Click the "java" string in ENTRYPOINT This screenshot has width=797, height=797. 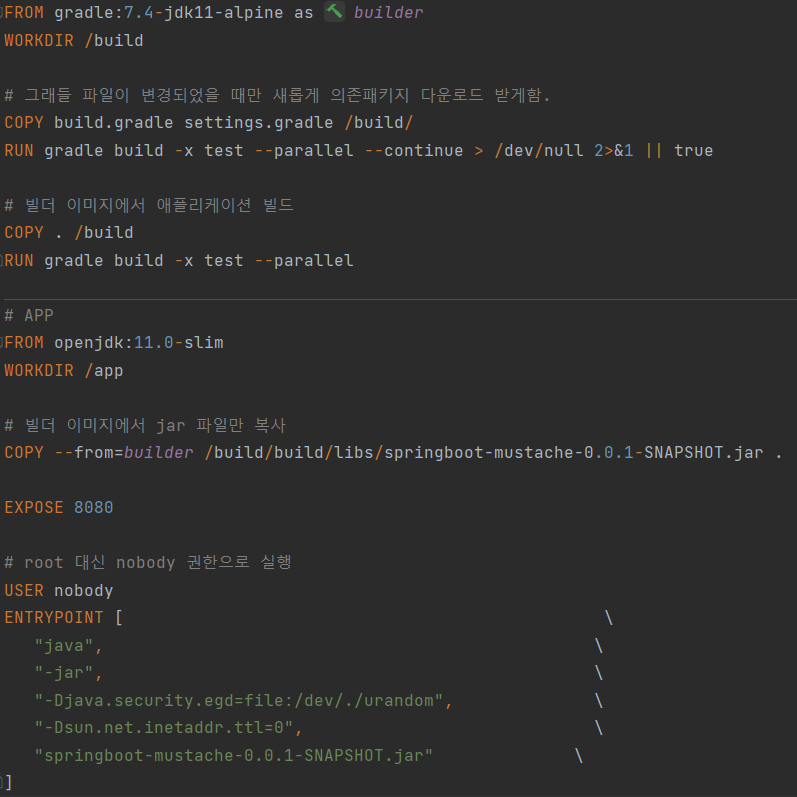click(x=64, y=646)
